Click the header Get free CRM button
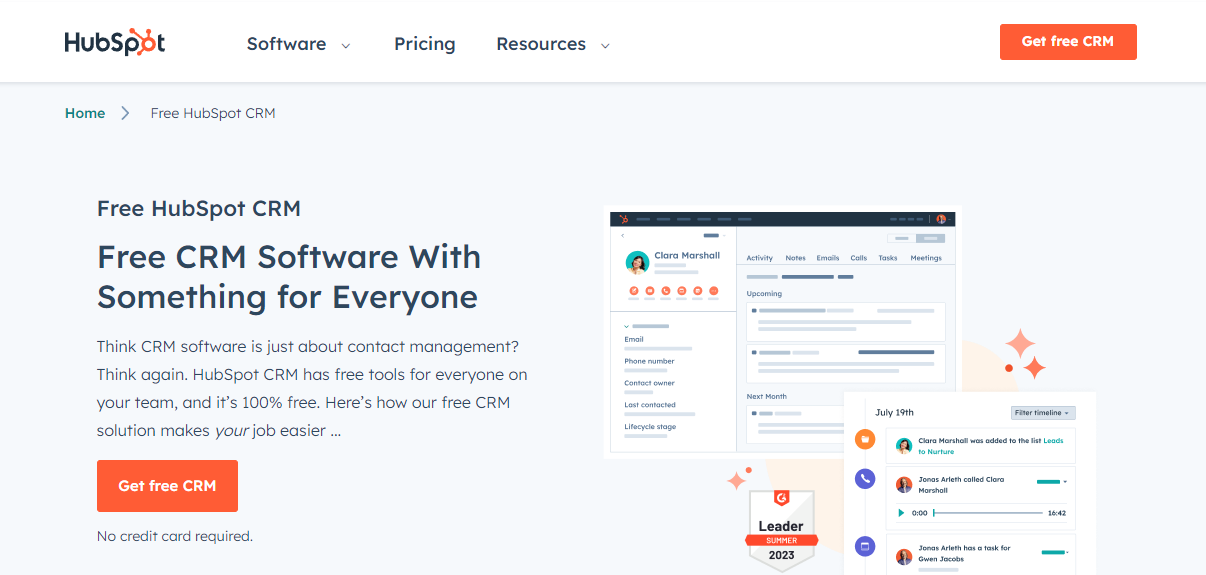Image resolution: width=1206 pixels, height=575 pixels. click(1068, 42)
